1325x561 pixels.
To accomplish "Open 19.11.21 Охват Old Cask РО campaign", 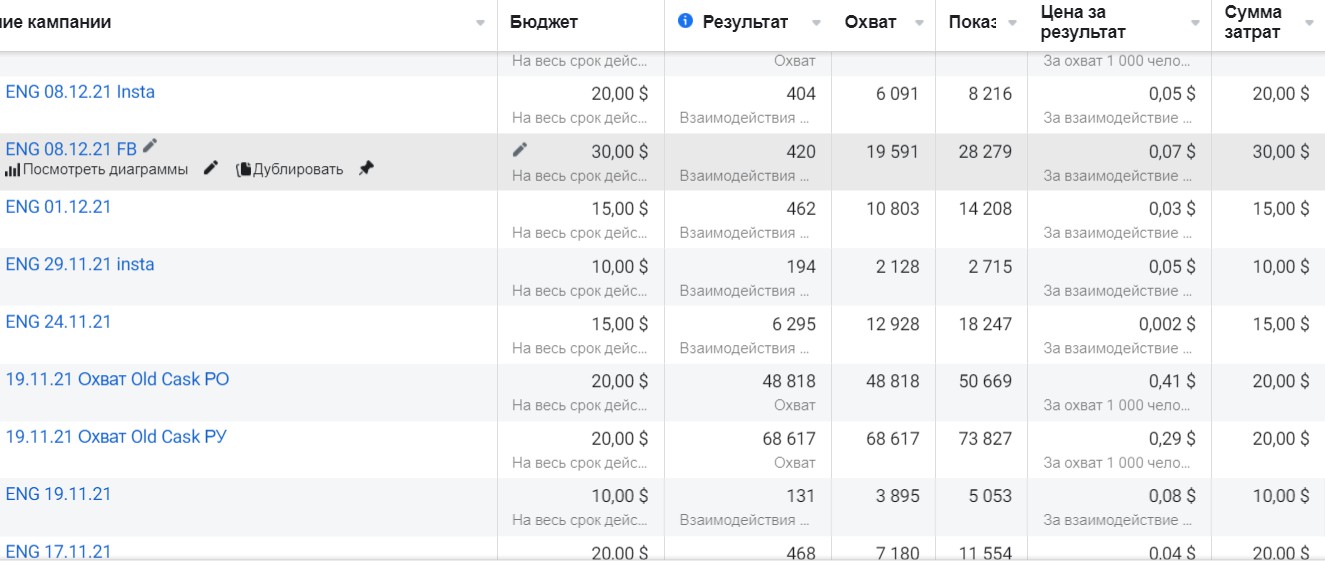I will coord(117,379).
